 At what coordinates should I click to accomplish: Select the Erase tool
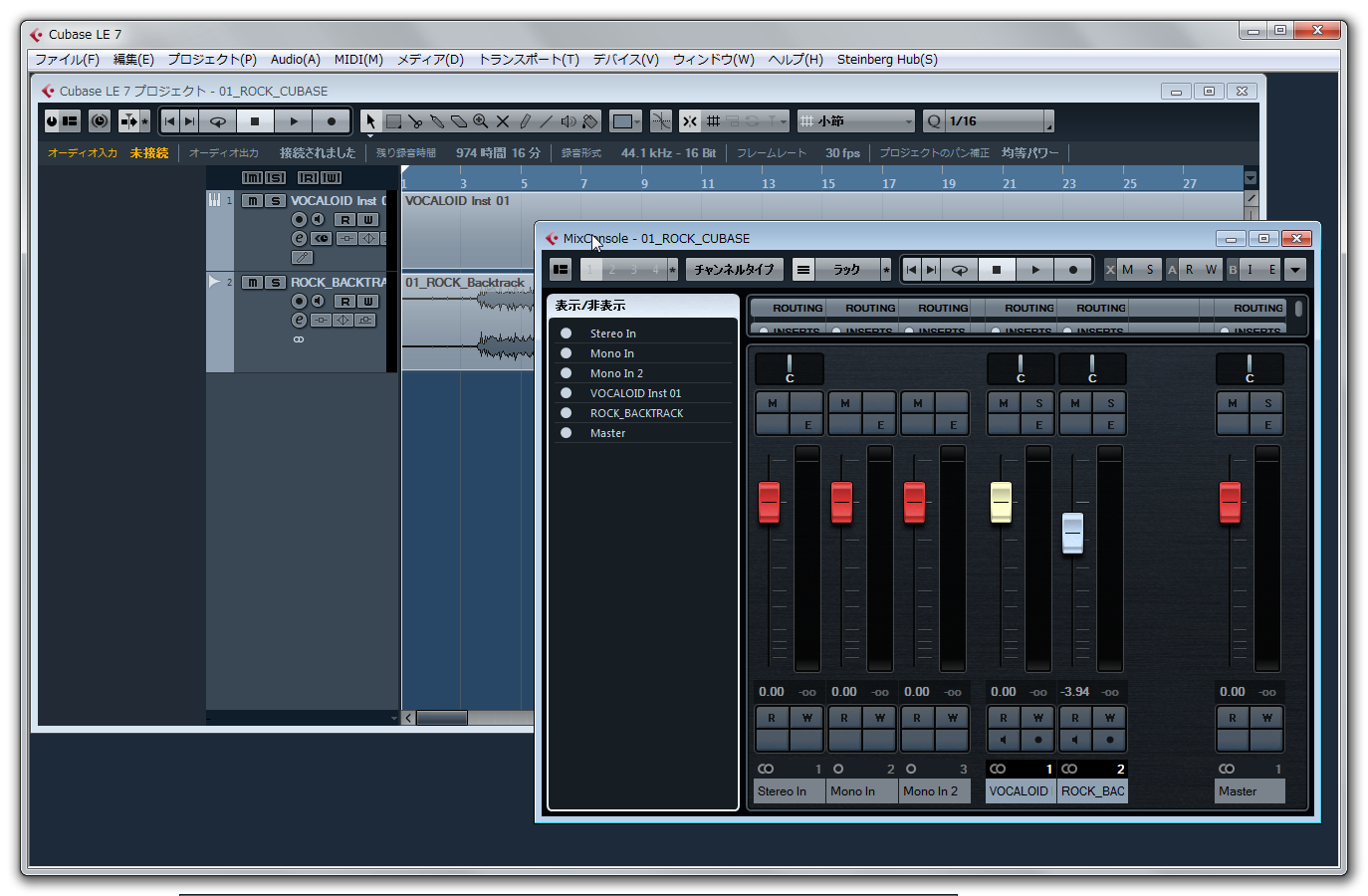click(x=459, y=121)
